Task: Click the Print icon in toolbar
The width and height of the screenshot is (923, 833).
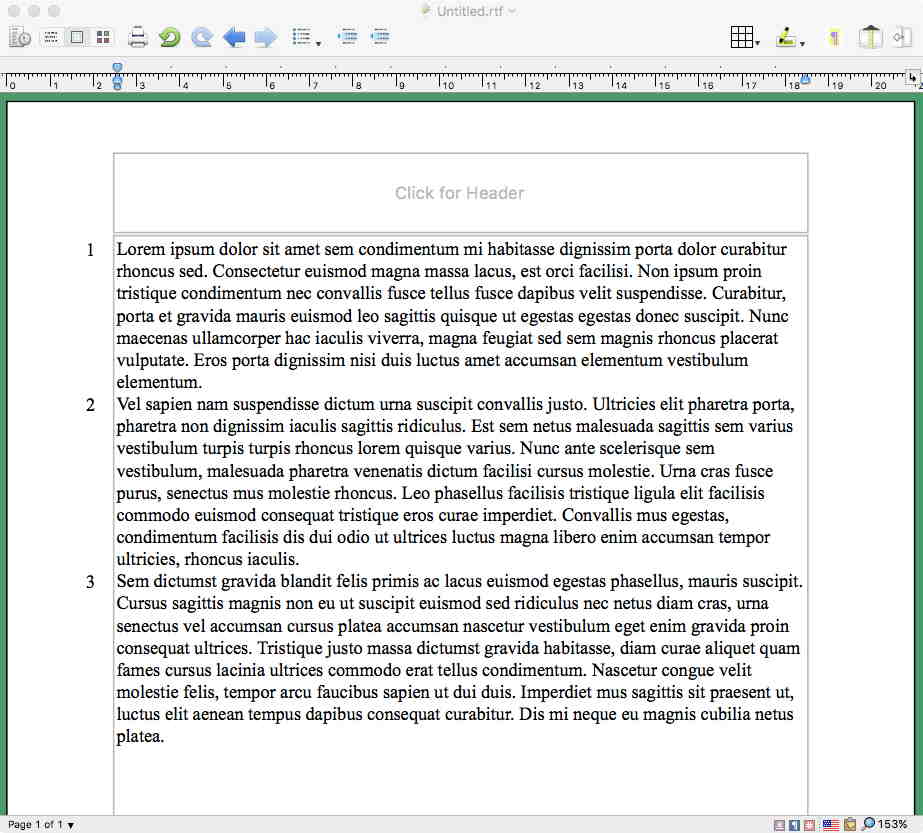Action: coord(138,38)
